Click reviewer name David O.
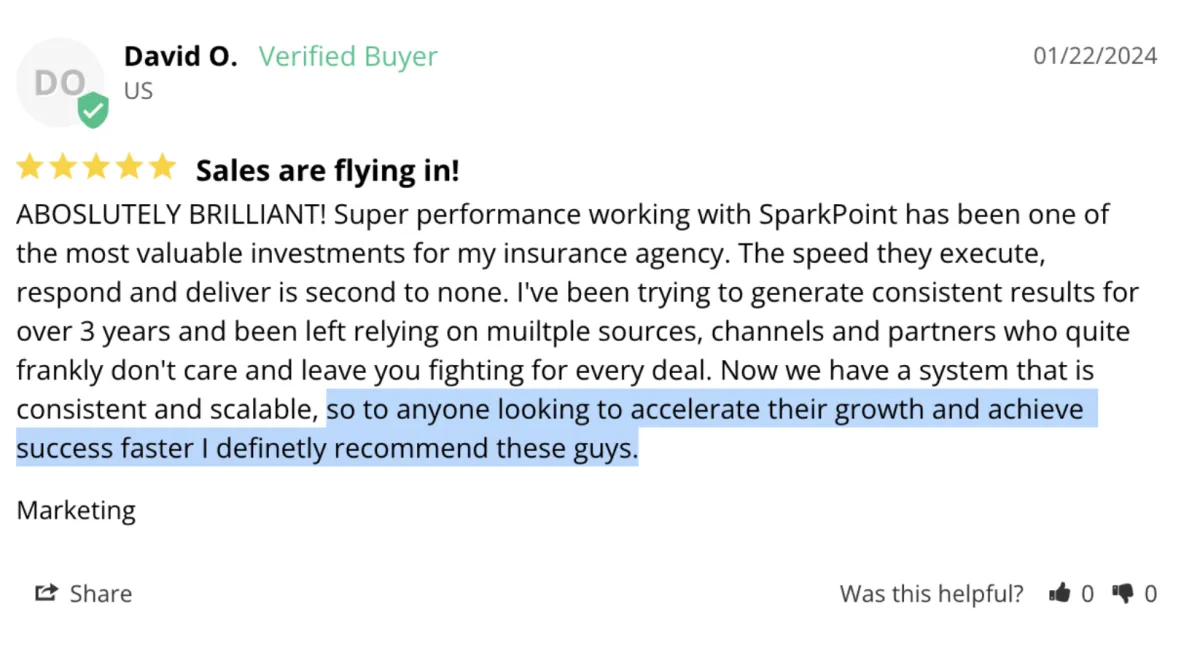1200x660 pixels. point(180,56)
